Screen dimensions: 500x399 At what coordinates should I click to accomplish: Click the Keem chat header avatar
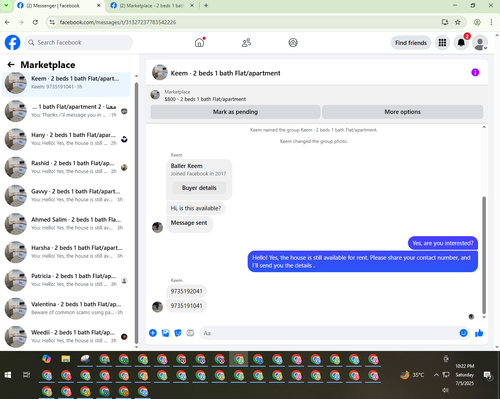click(x=160, y=72)
